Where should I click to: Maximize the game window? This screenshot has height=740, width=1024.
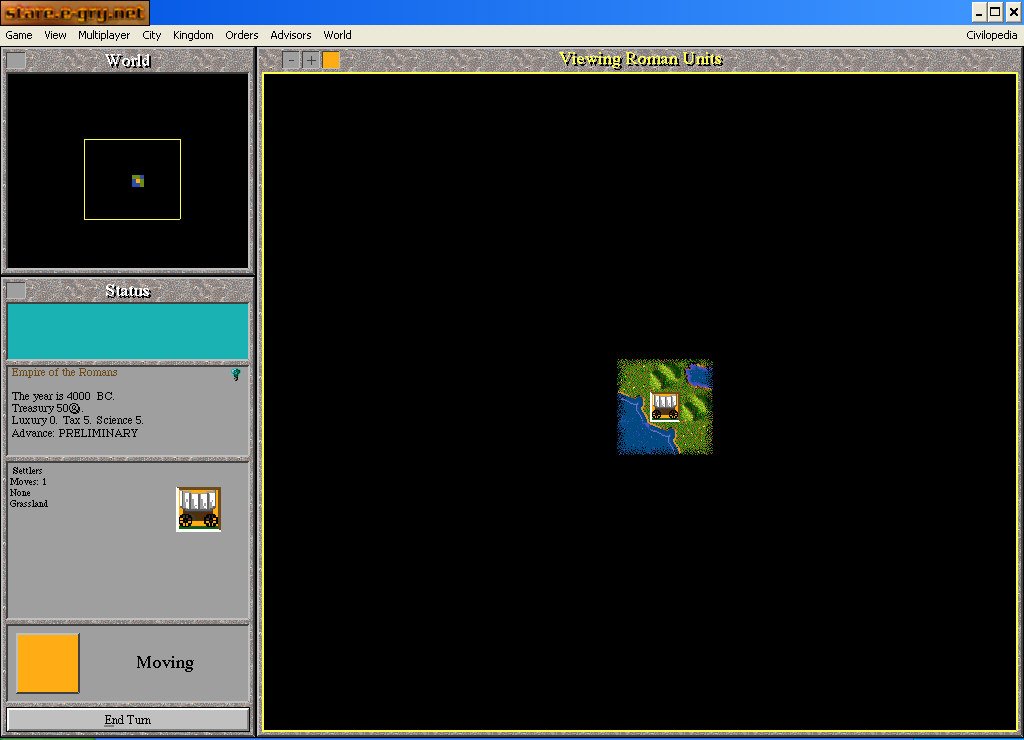point(995,12)
